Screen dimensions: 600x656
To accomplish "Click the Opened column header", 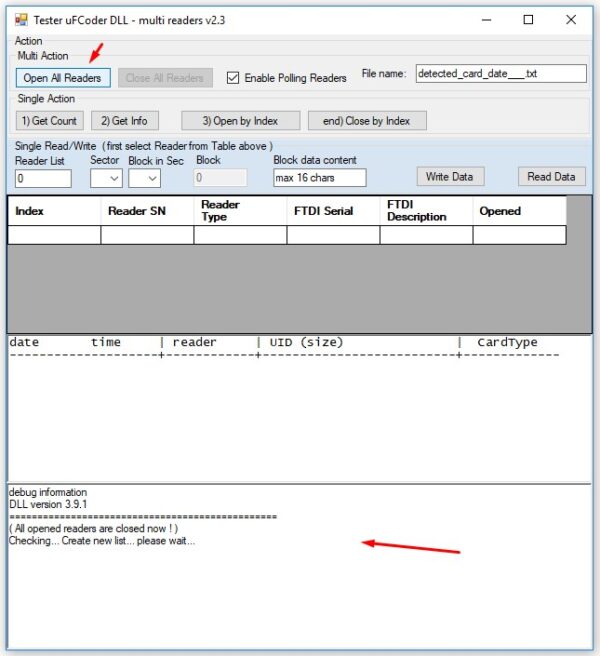I will point(519,211).
